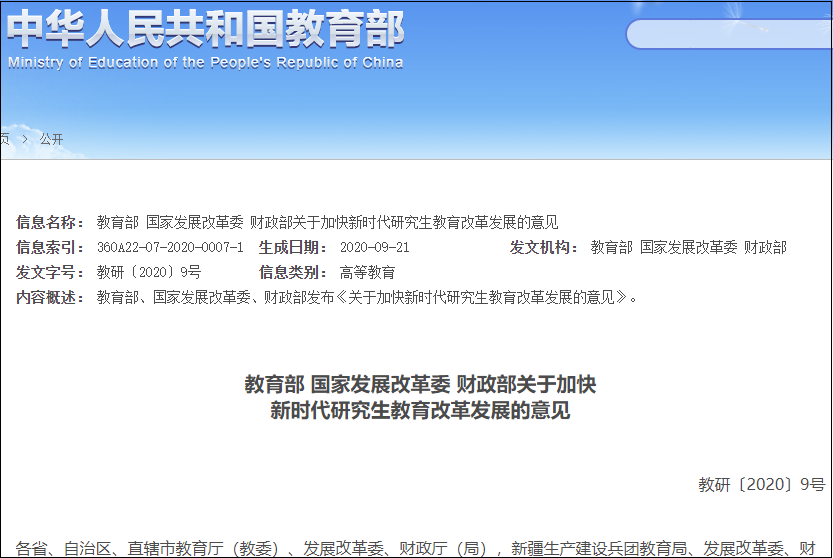Click the 信息类别 value 高等教育
This screenshot has width=833, height=558.
tap(367, 272)
